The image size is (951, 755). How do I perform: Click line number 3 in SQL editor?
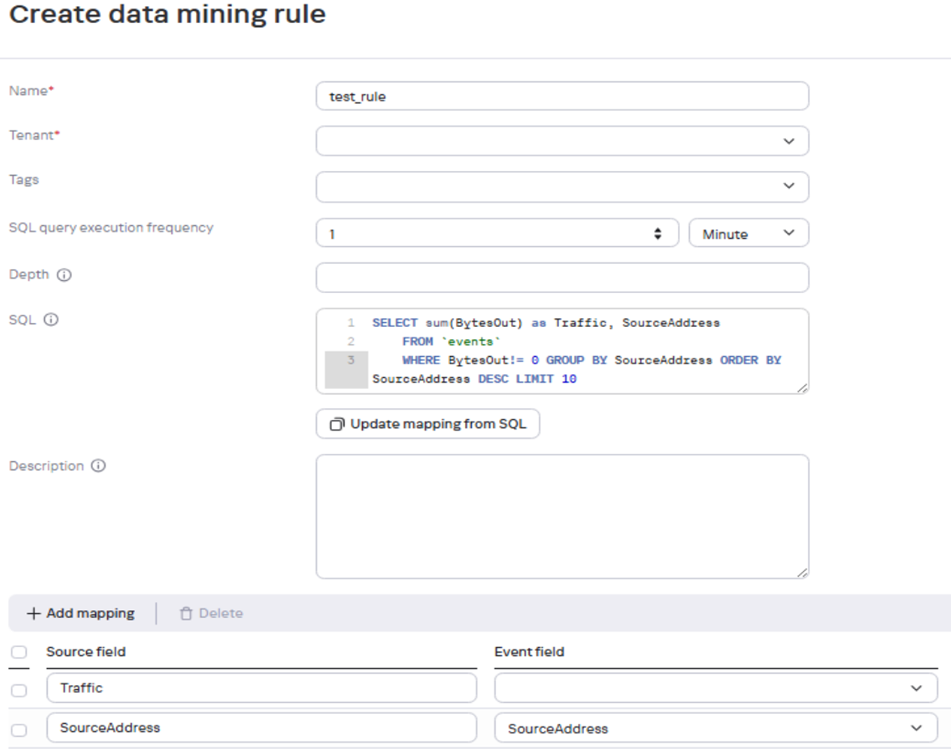tap(351, 360)
